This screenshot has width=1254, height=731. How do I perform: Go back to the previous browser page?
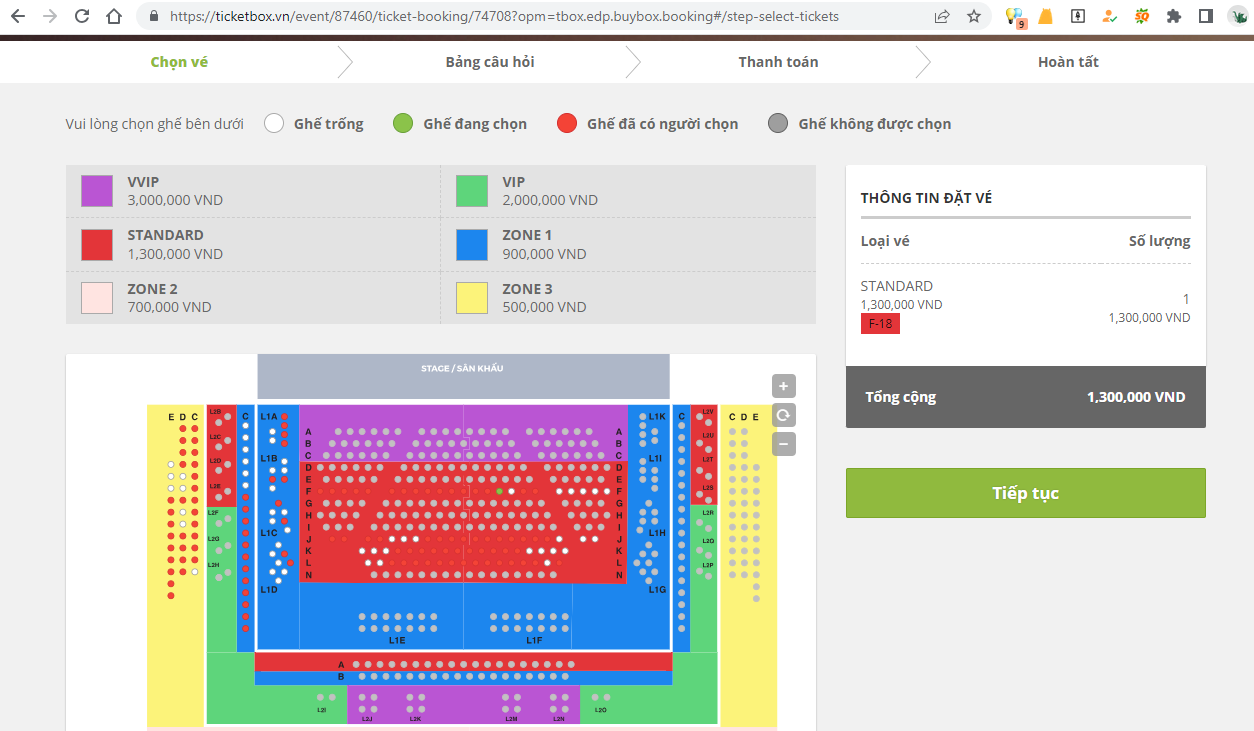tap(17, 16)
